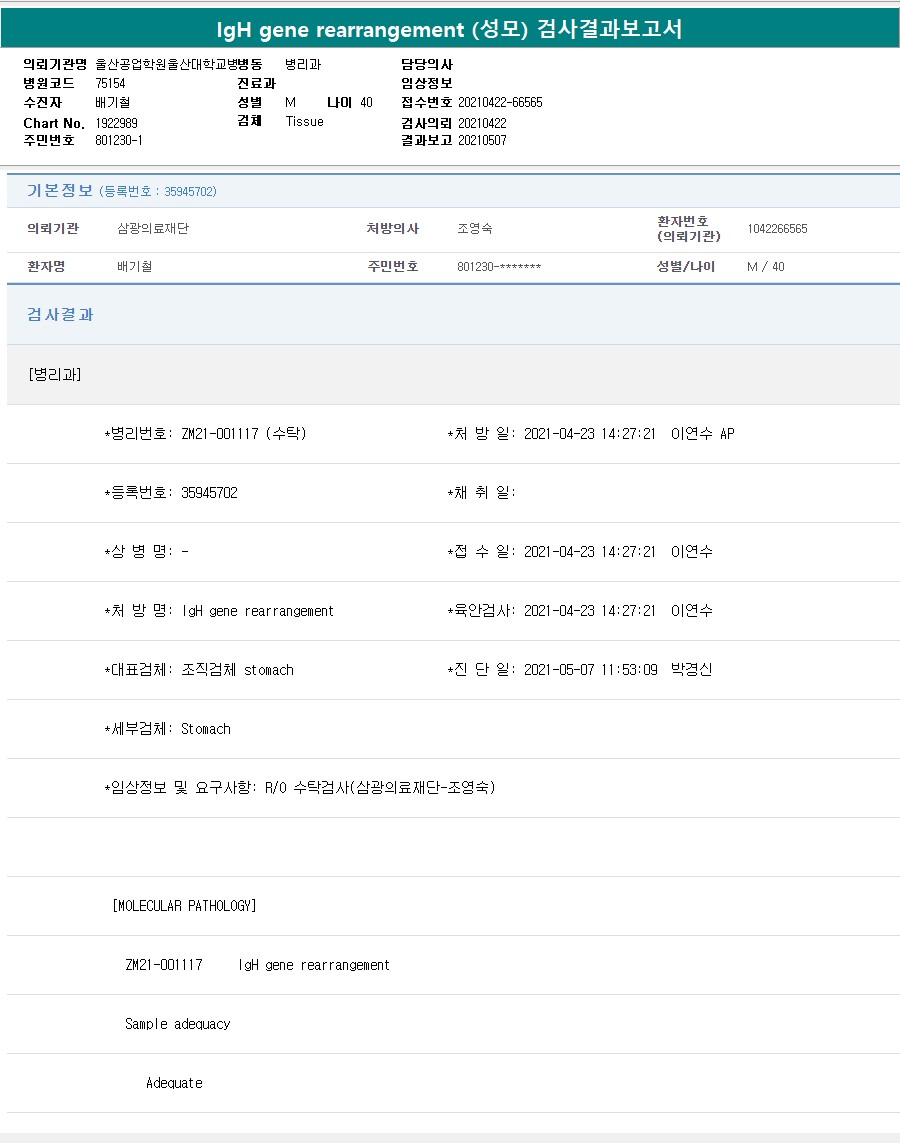
Task: Click the report title 'IgH gene rearrangement (성모) 검사결과보고서'
Action: tap(449, 29)
